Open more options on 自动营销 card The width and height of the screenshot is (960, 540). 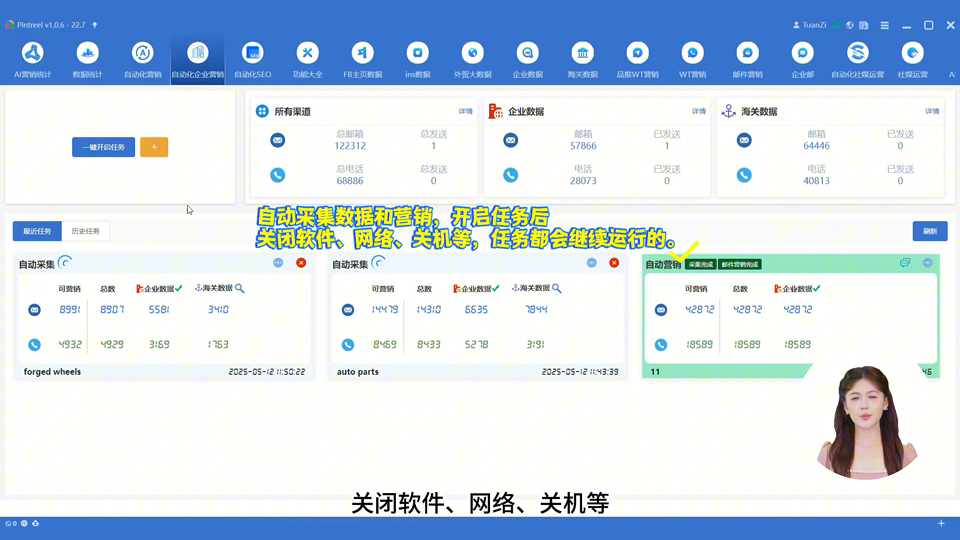tap(928, 263)
